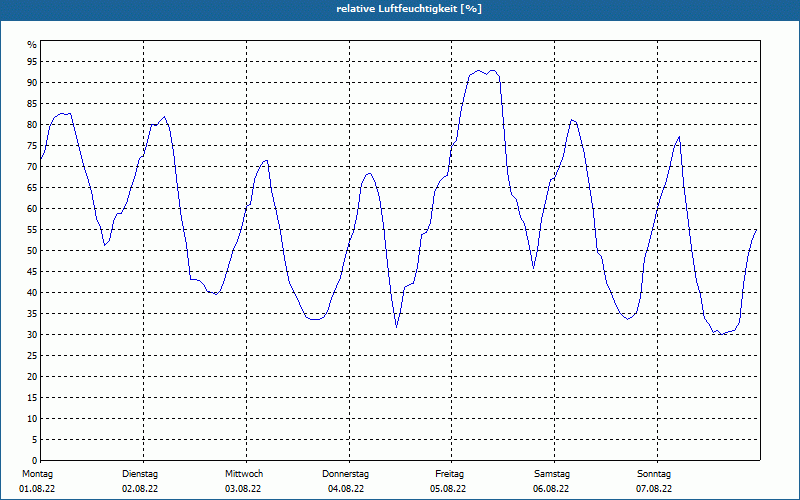This screenshot has width=800, height=500.
Task: Select the 80 y-axis label
Action: coord(32,124)
